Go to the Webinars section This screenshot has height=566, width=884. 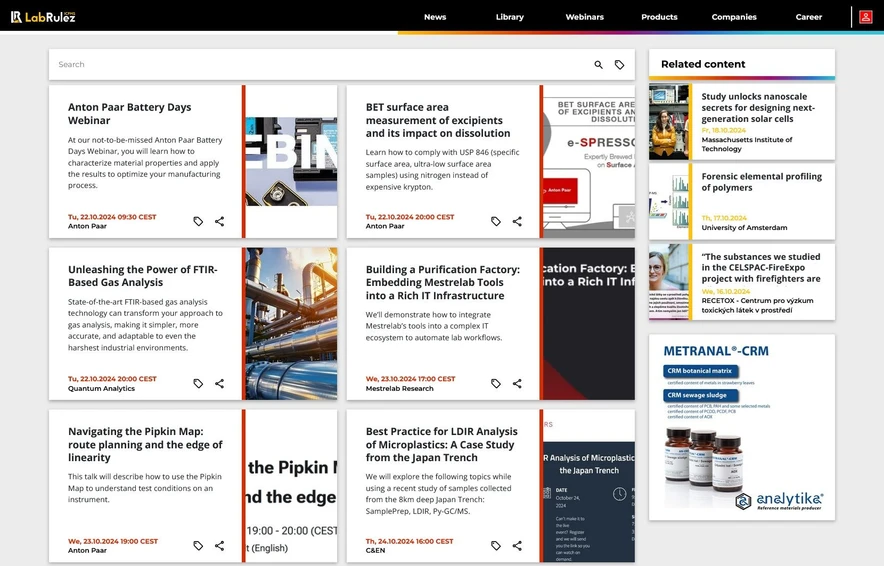pos(585,17)
